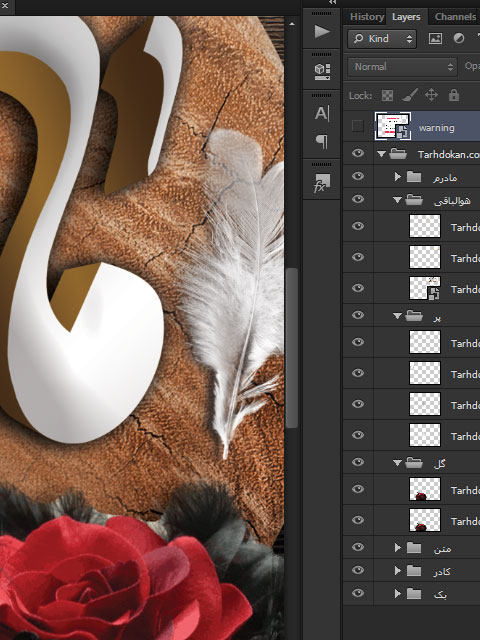Select folder icon of متن group

pyautogui.click(x=414, y=548)
